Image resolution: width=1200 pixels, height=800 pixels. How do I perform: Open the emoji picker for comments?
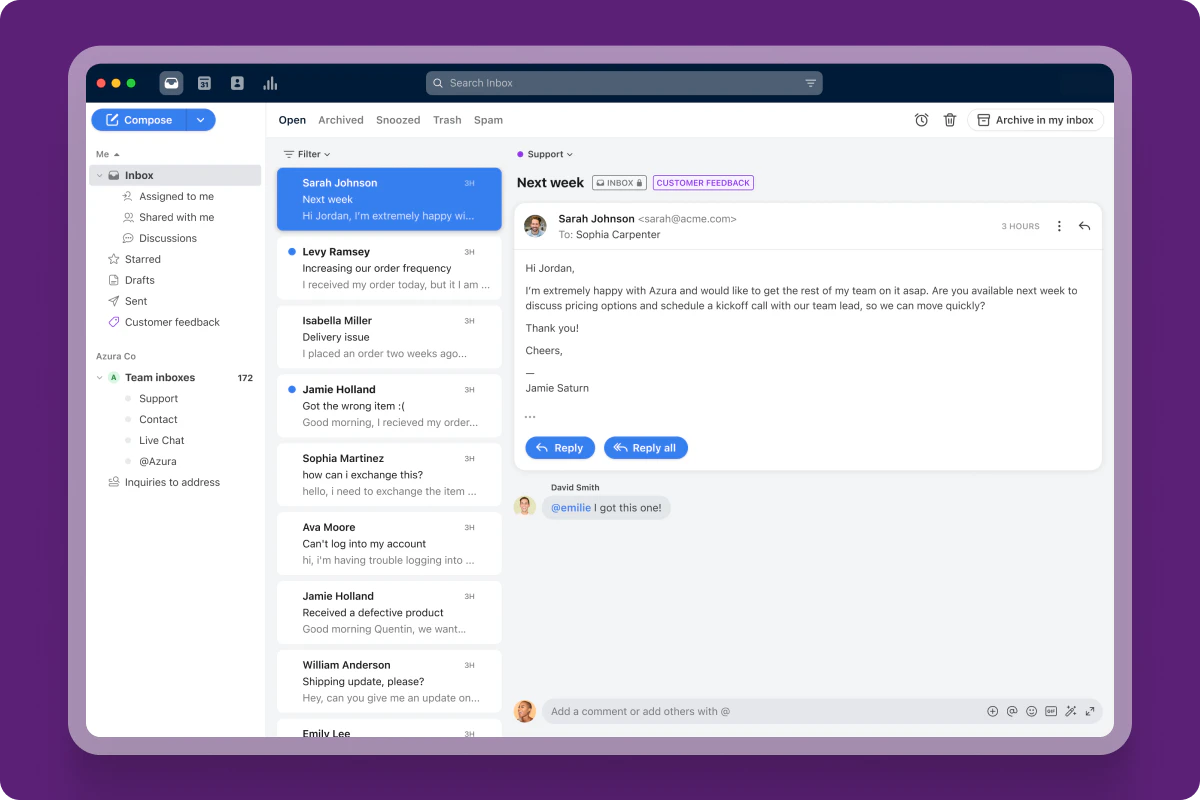[x=1031, y=711]
